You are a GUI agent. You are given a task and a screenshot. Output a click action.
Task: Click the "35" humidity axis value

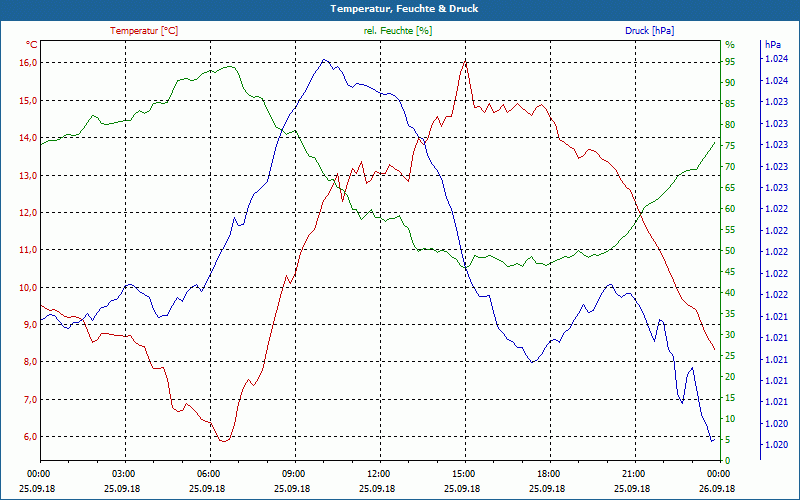coord(730,314)
